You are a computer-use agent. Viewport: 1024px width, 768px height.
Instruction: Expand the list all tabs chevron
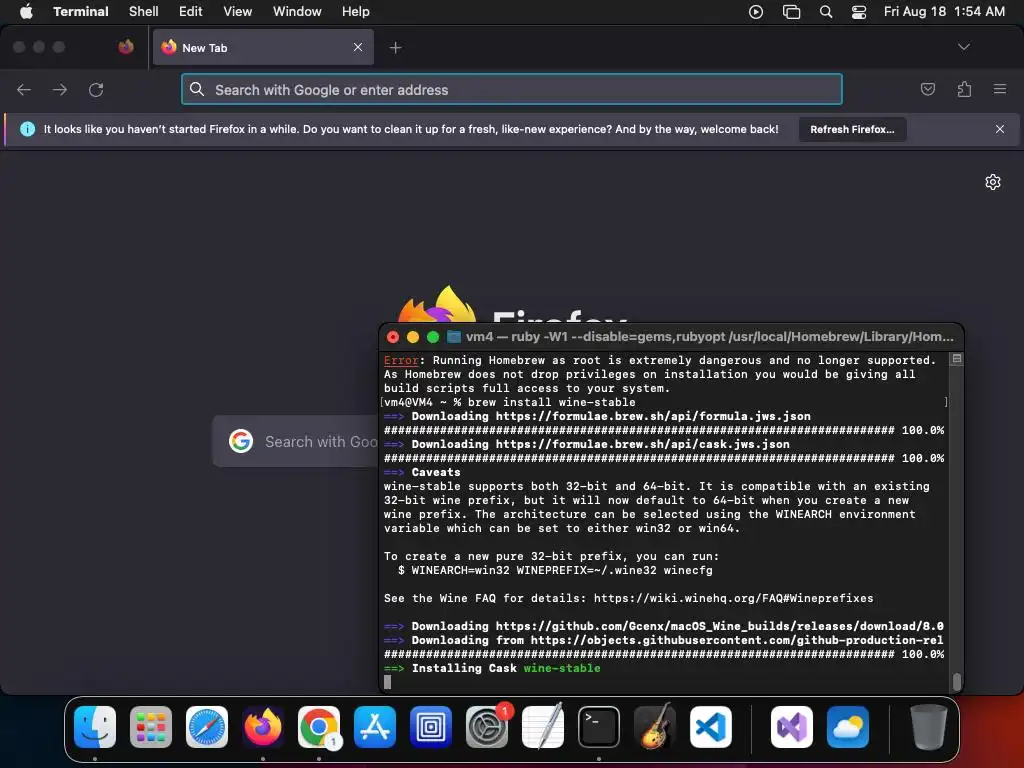pyautogui.click(x=964, y=47)
